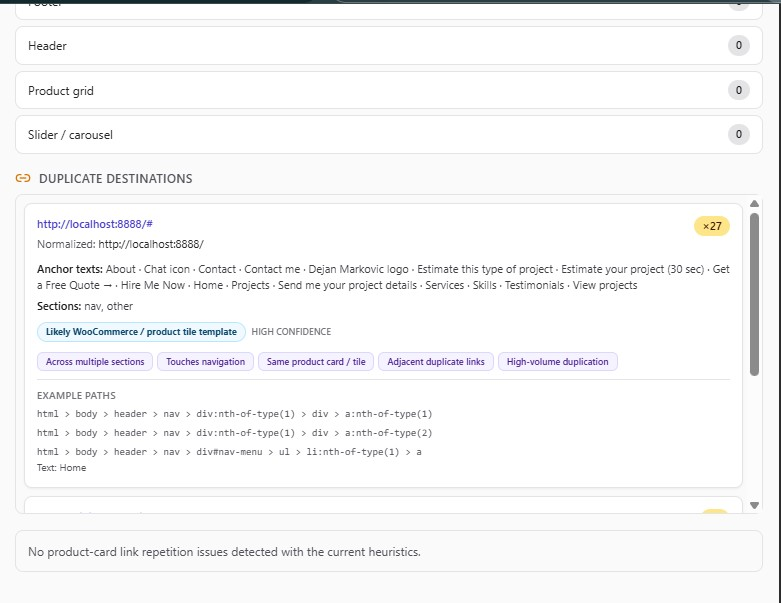Click the Header row's 0 count badge
Image resolution: width=781 pixels, height=603 pixels.
click(738, 45)
